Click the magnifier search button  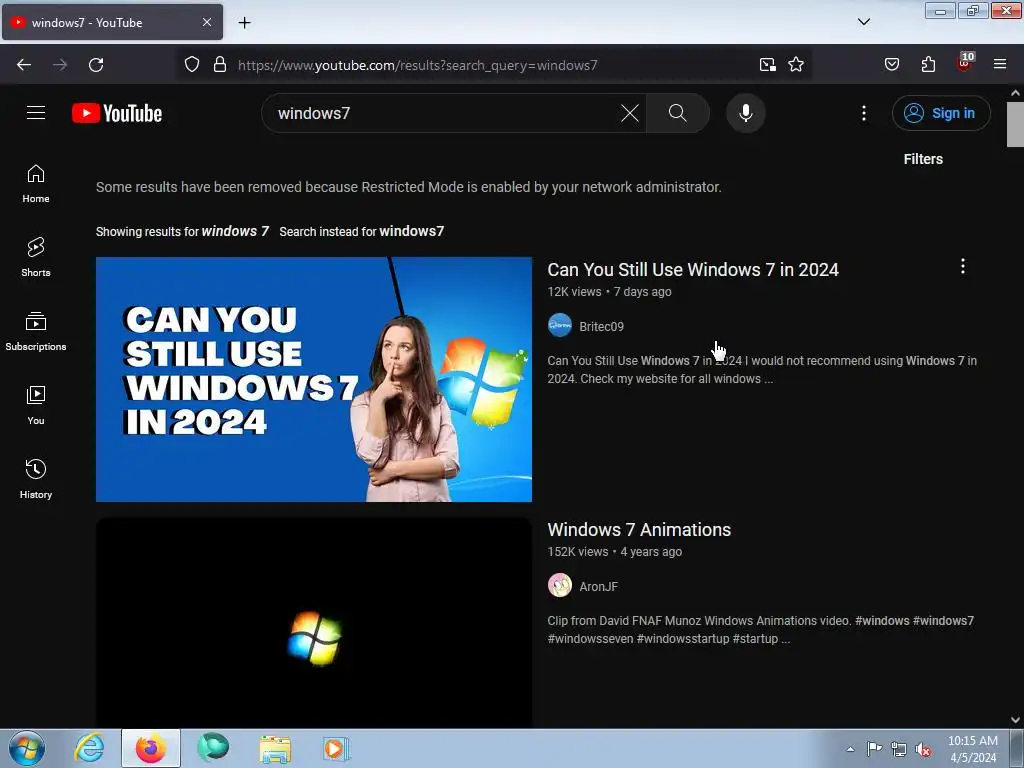point(678,113)
